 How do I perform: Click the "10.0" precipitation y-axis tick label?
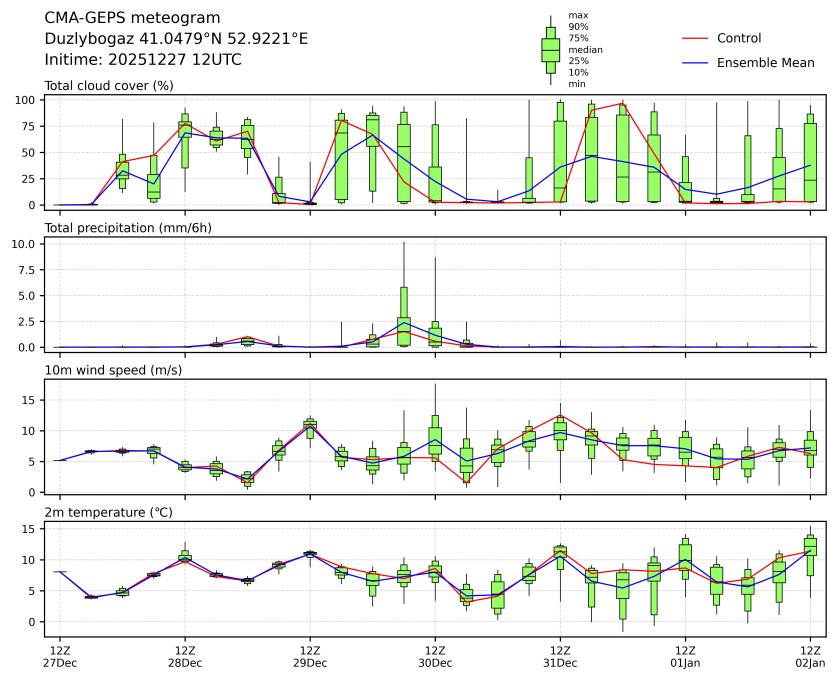click(x=26, y=244)
